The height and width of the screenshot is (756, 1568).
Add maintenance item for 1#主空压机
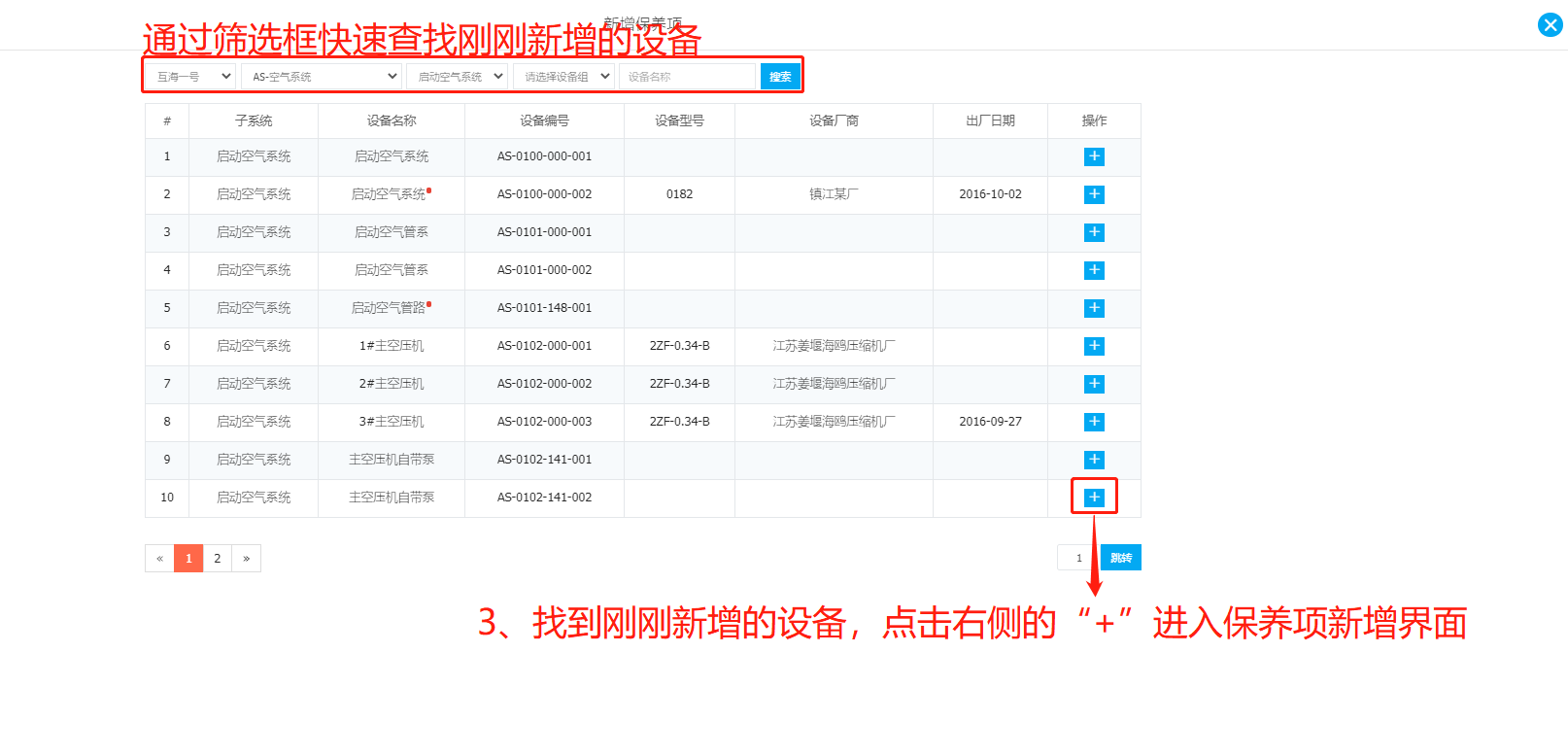1094,346
